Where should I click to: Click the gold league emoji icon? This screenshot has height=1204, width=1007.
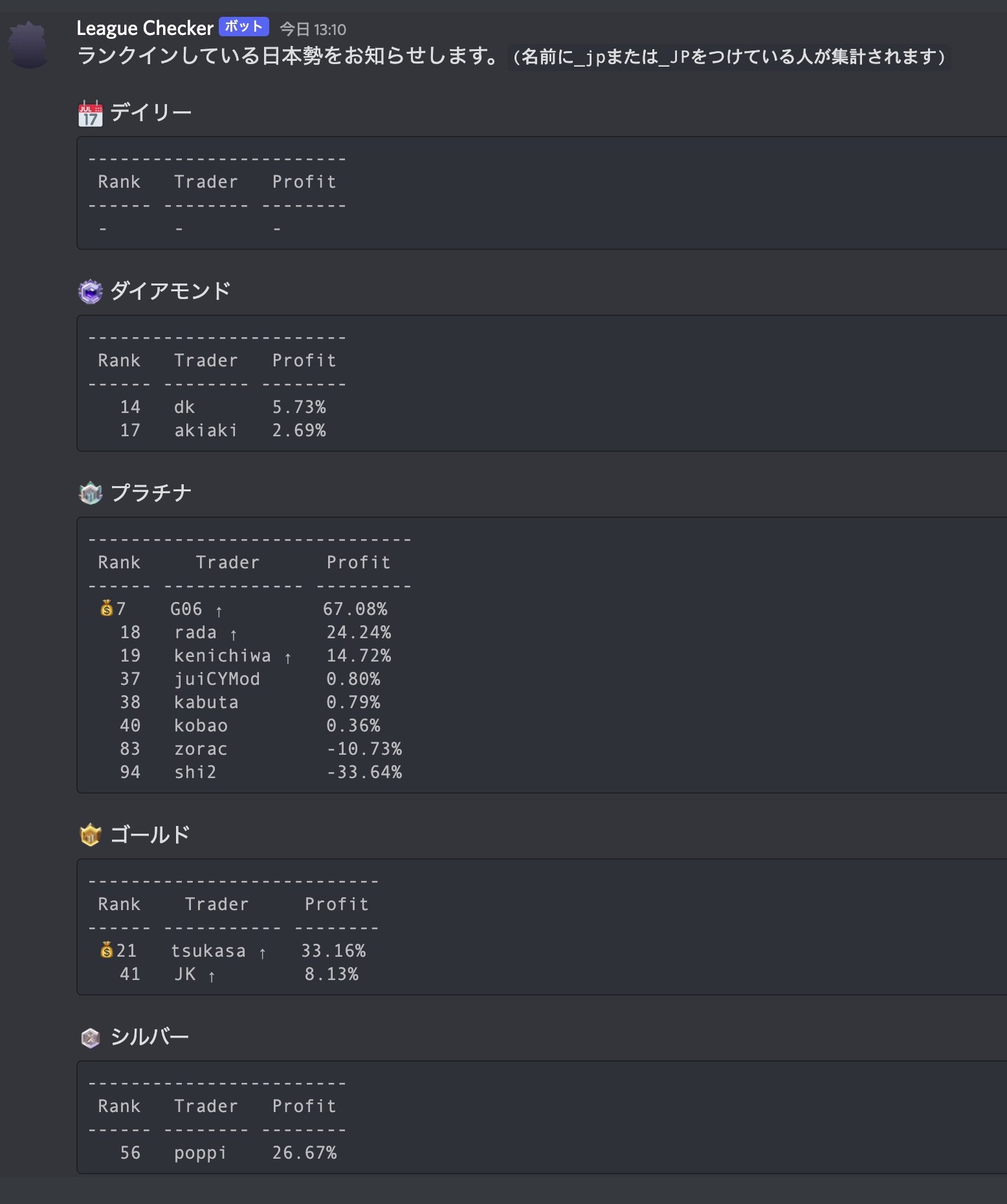(x=90, y=835)
